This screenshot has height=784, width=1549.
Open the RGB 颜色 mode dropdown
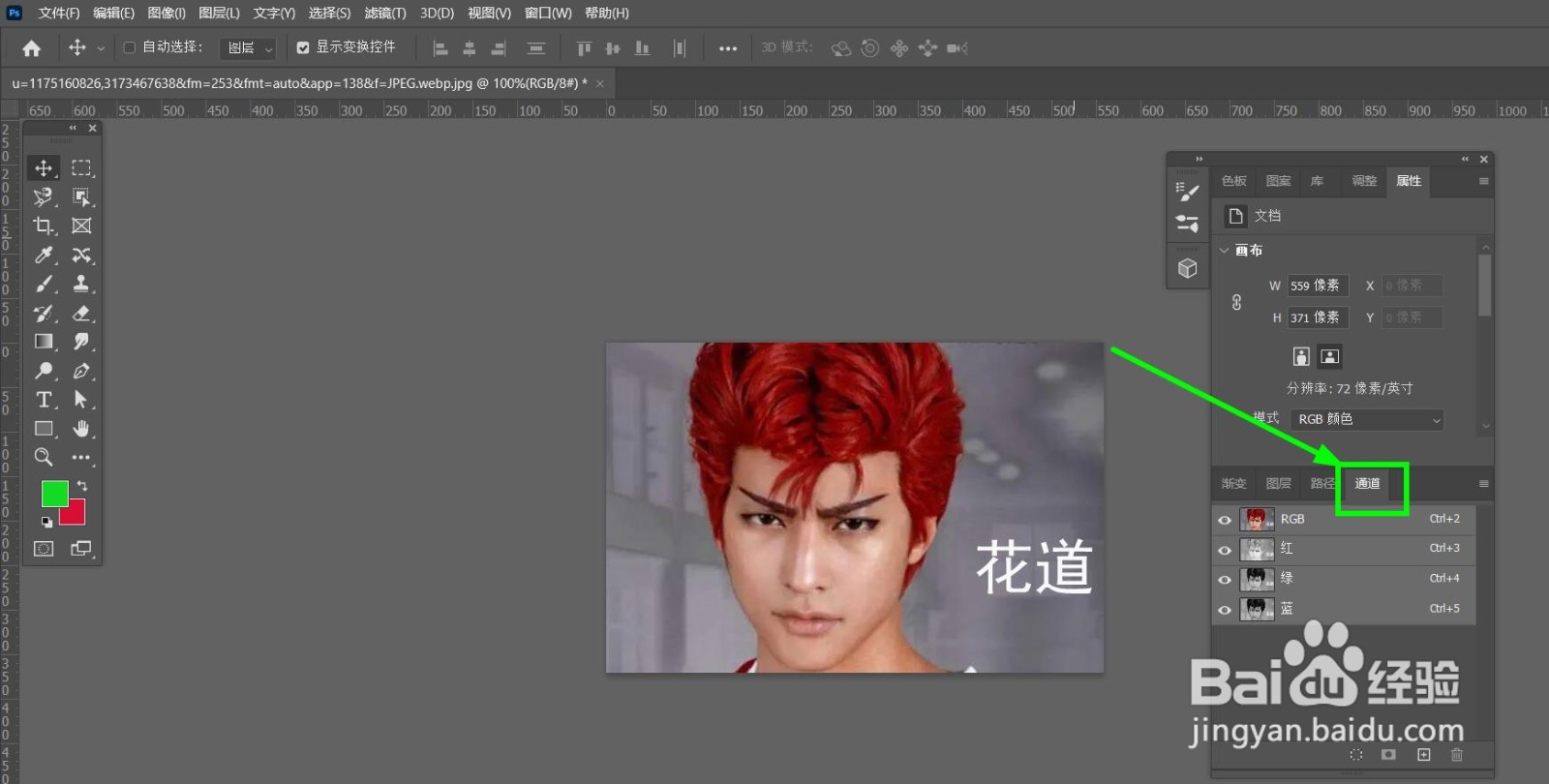tap(1367, 419)
